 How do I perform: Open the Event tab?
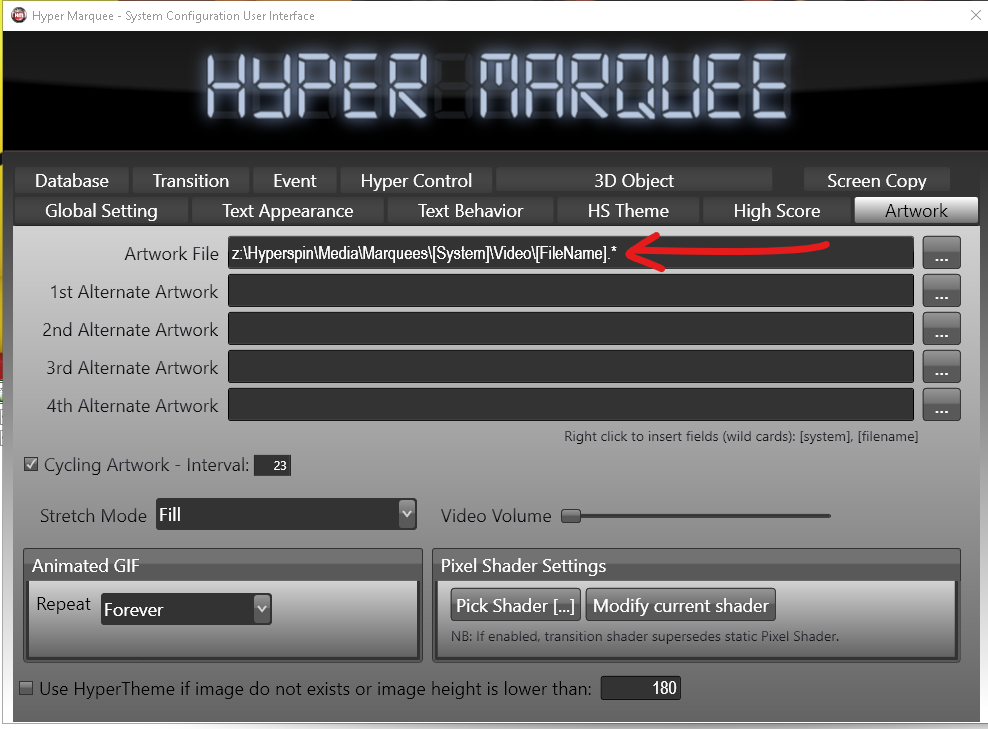pyautogui.click(x=294, y=181)
